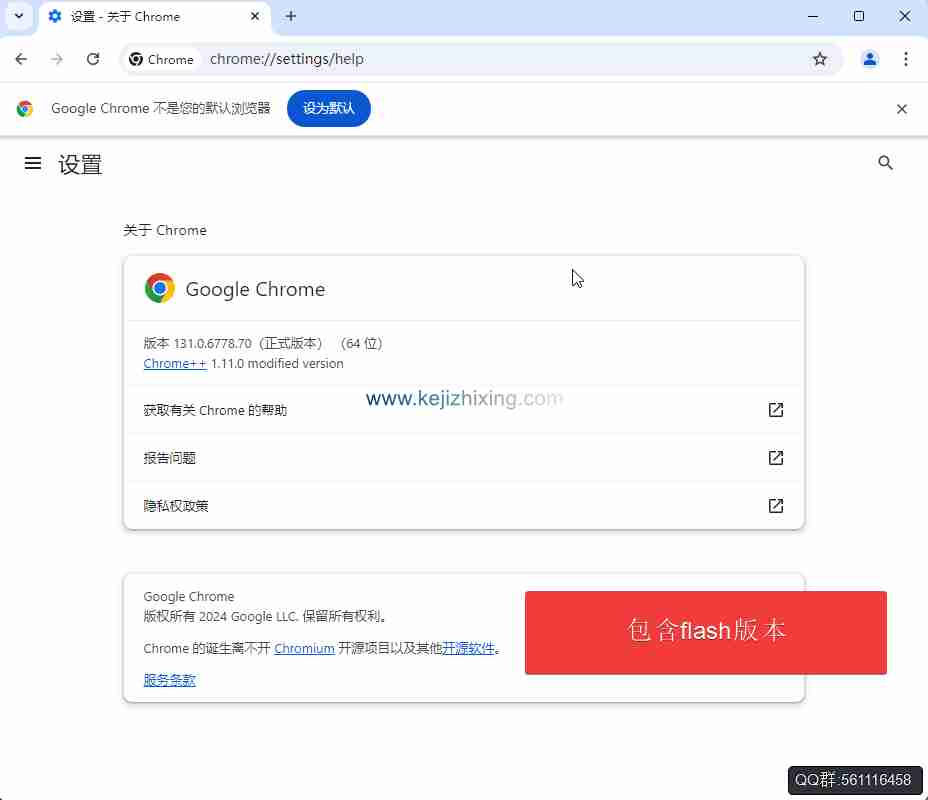Reload the page
This screenshot has height=800, width=928.
(x=93, y=59)
